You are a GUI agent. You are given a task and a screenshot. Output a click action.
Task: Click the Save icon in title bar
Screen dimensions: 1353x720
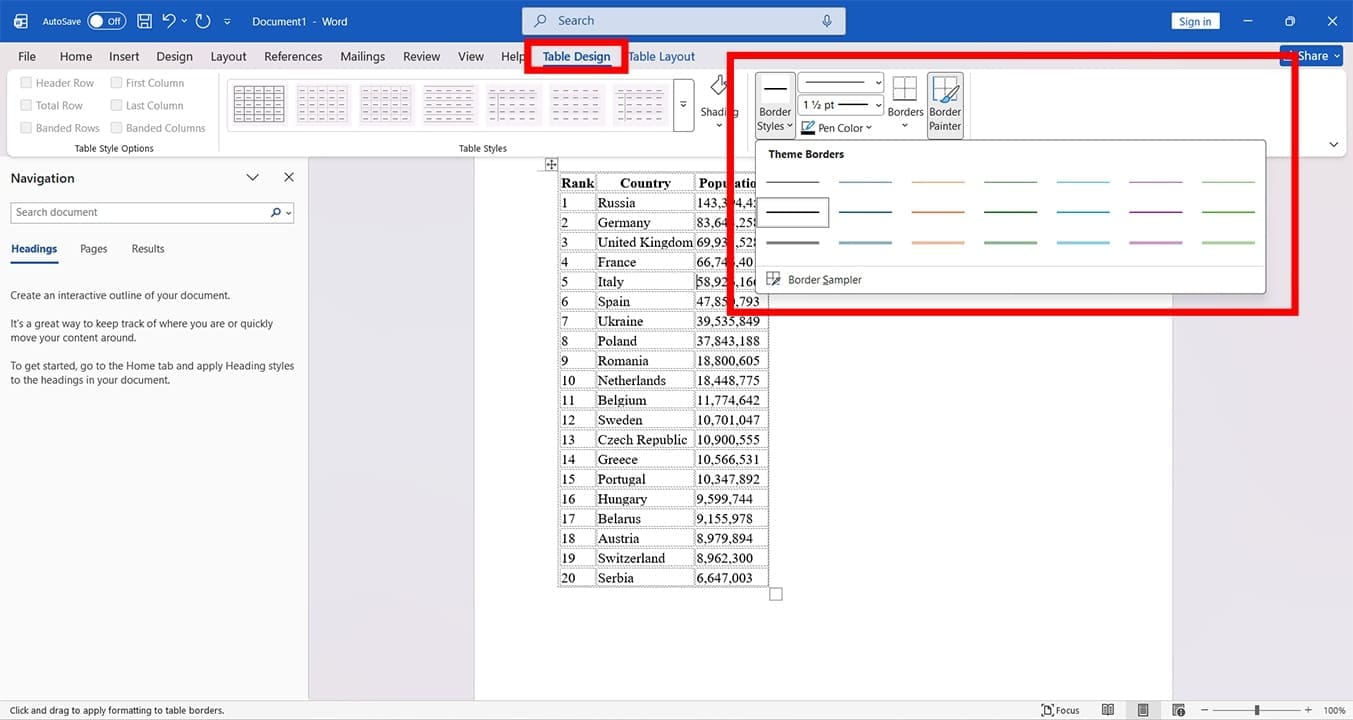[x=144, y=21]
